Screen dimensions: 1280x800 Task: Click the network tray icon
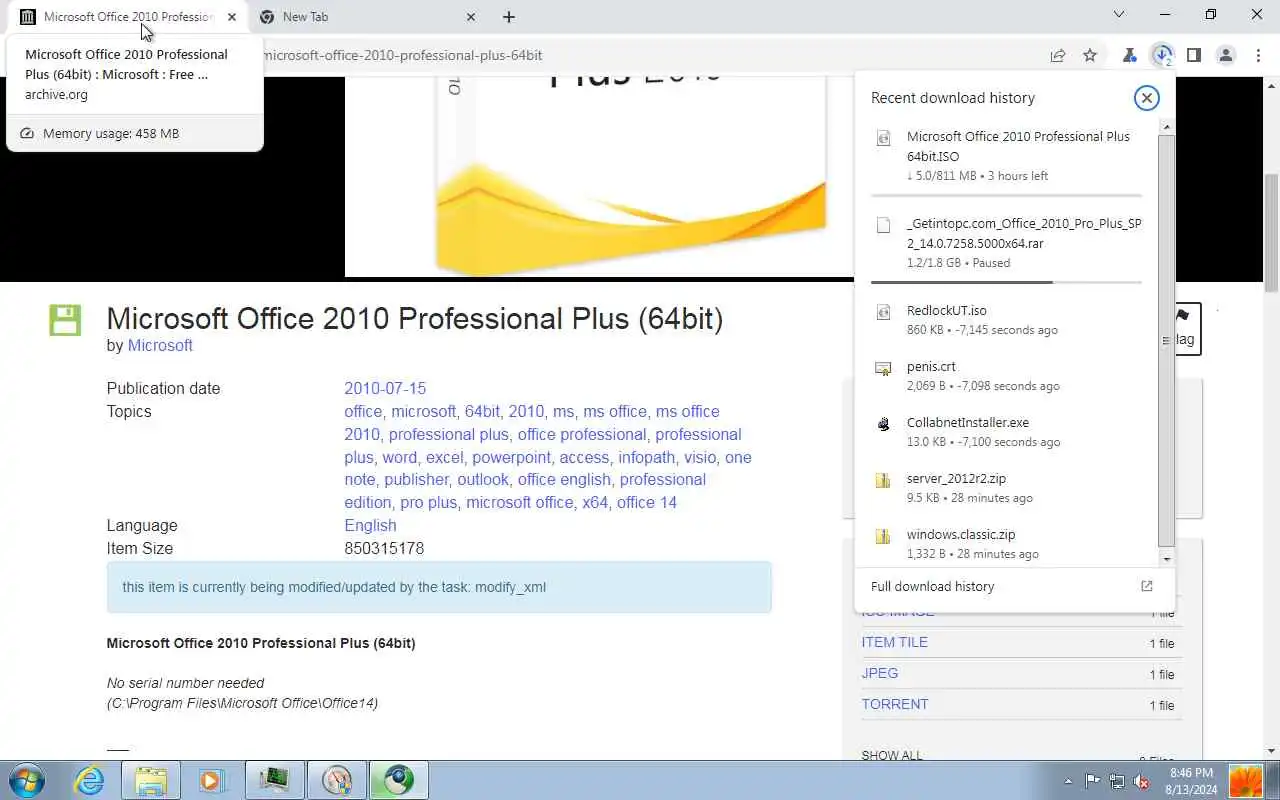pyautogui.click(x=1116, y=781)
